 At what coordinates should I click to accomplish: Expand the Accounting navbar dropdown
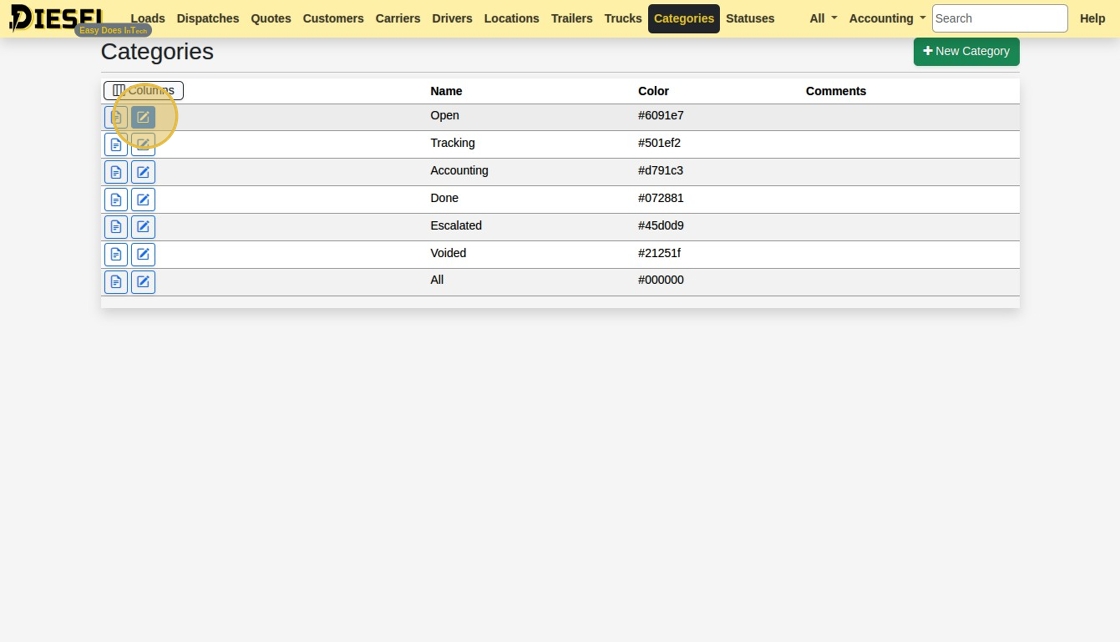tap(886, 19)
